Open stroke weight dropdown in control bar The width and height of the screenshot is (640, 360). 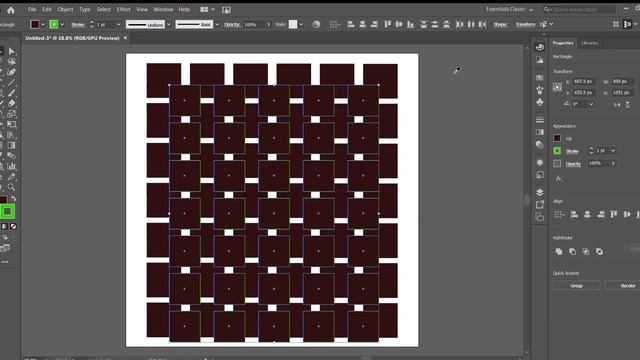(x=118, y=24)
